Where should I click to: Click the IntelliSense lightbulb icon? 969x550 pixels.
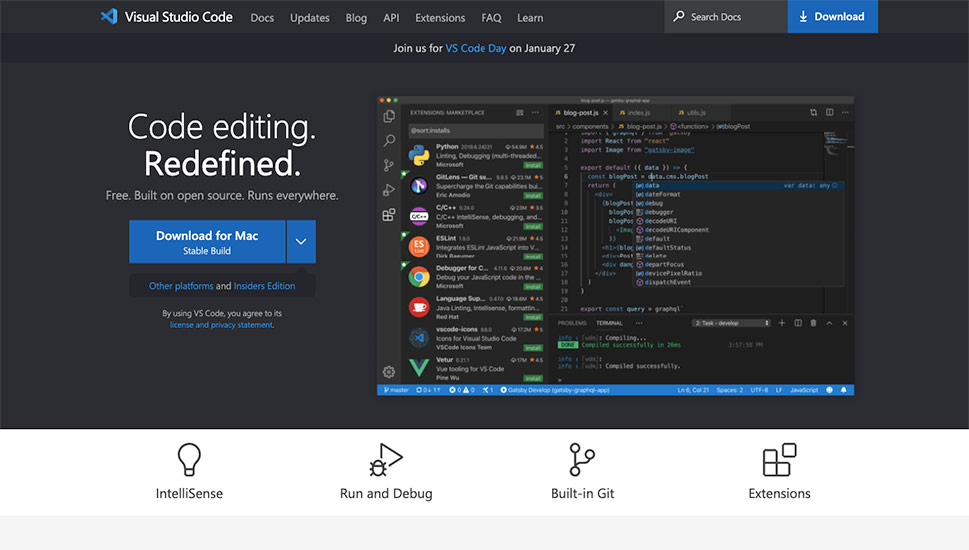click(189, 460)
